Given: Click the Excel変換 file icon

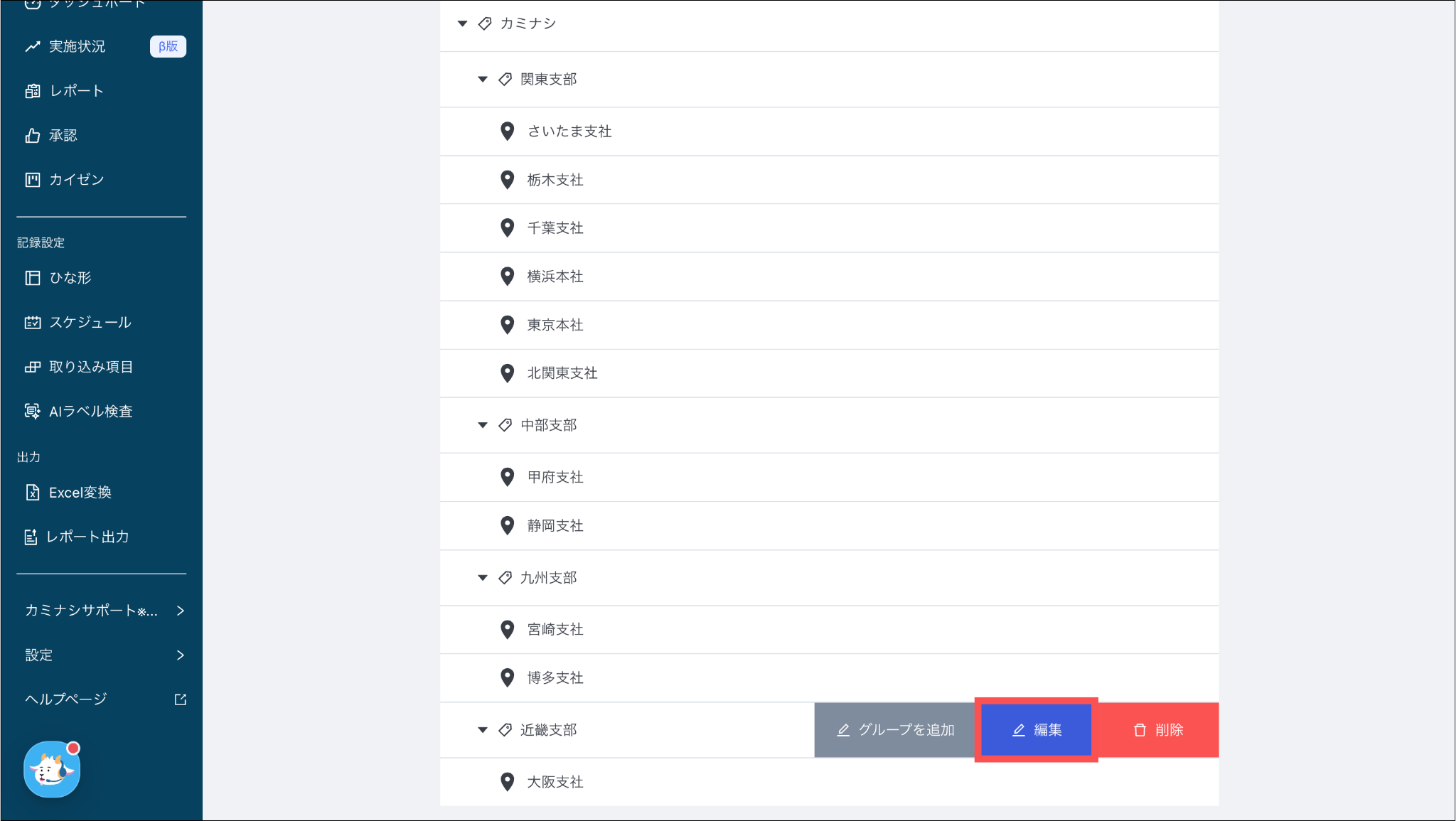Looking at the screenshot, I should 33,493.
